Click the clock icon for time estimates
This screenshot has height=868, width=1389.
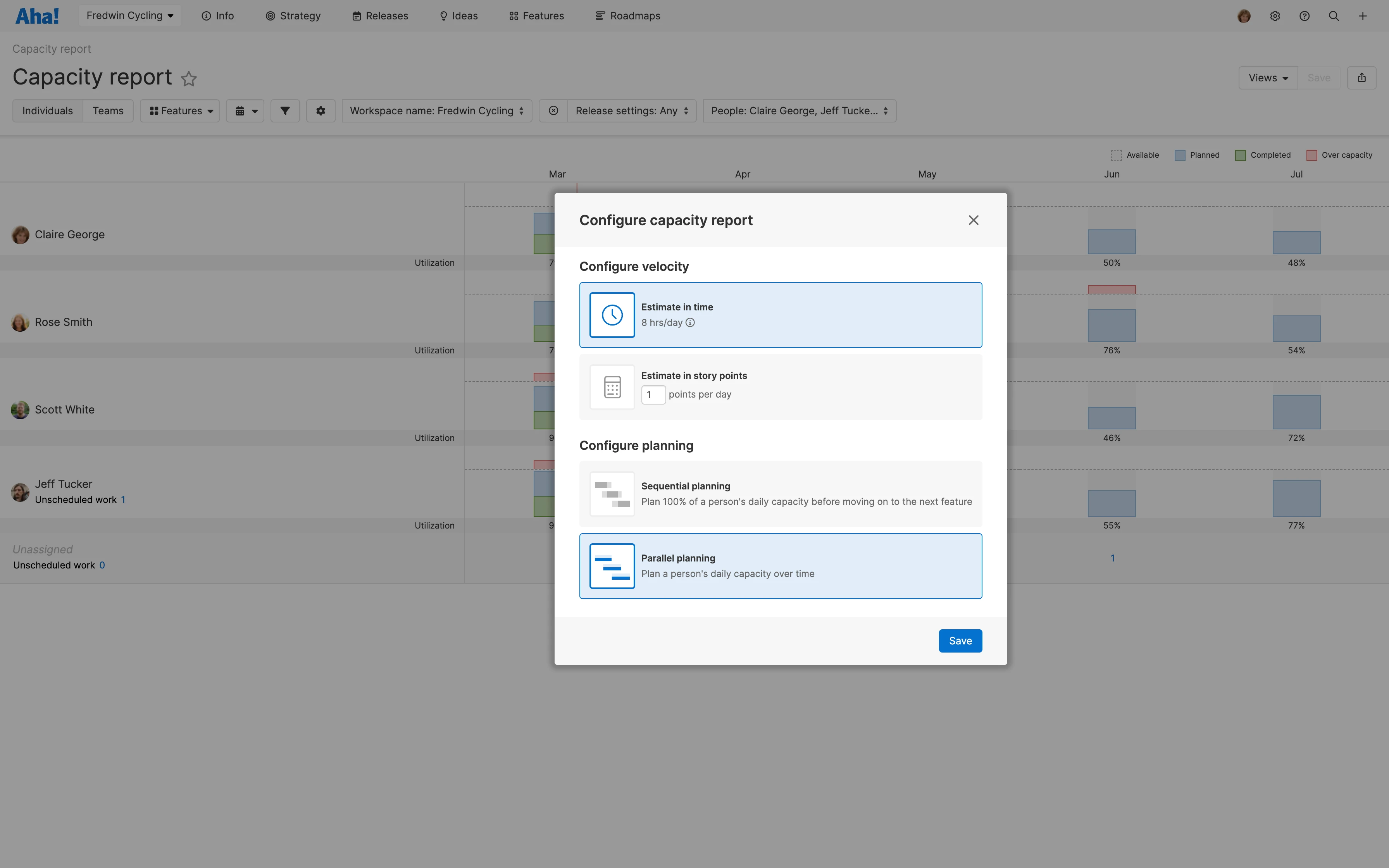(x=612, y=315)
